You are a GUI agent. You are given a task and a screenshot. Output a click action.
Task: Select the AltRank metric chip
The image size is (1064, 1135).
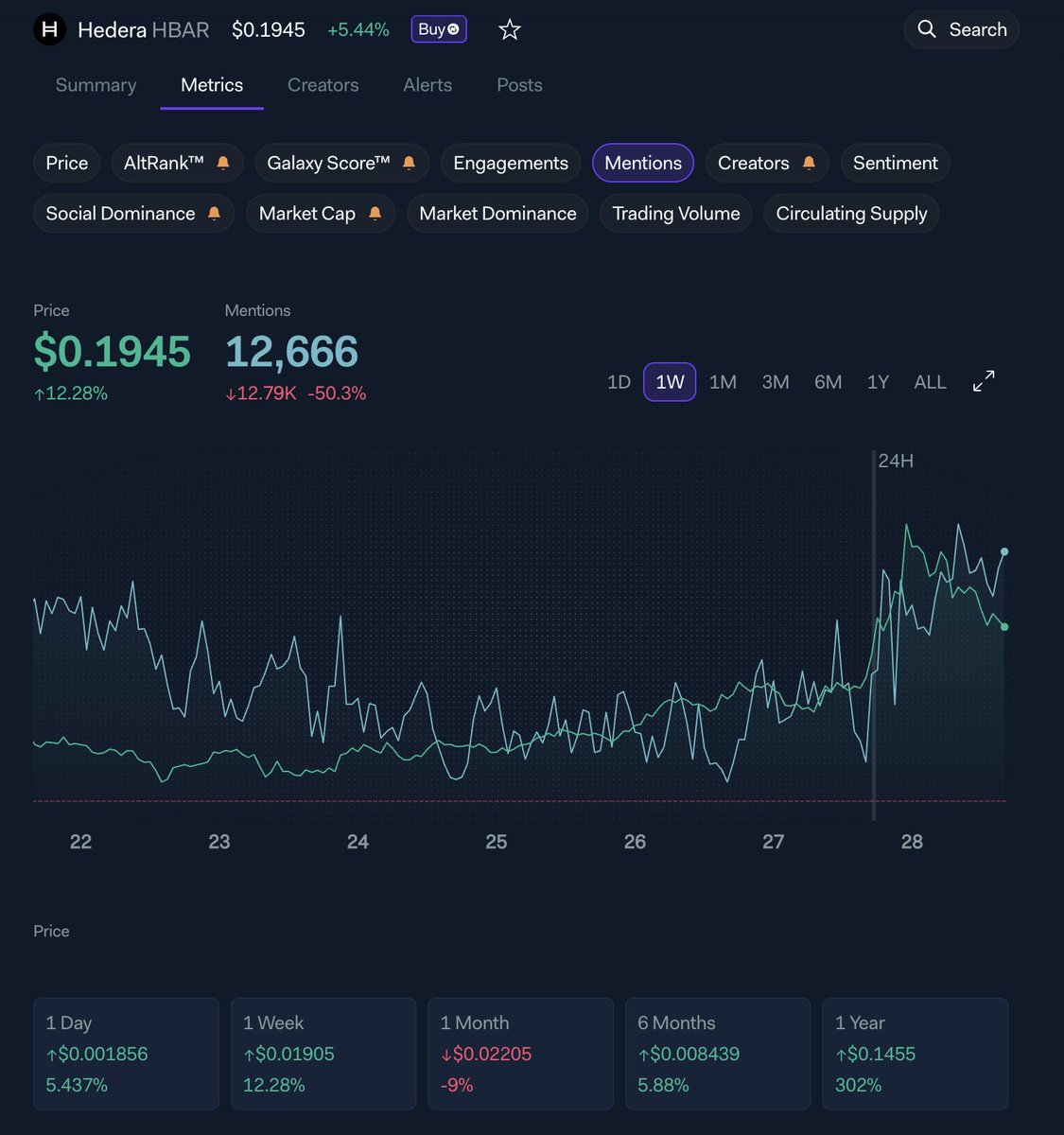[177, 163]
